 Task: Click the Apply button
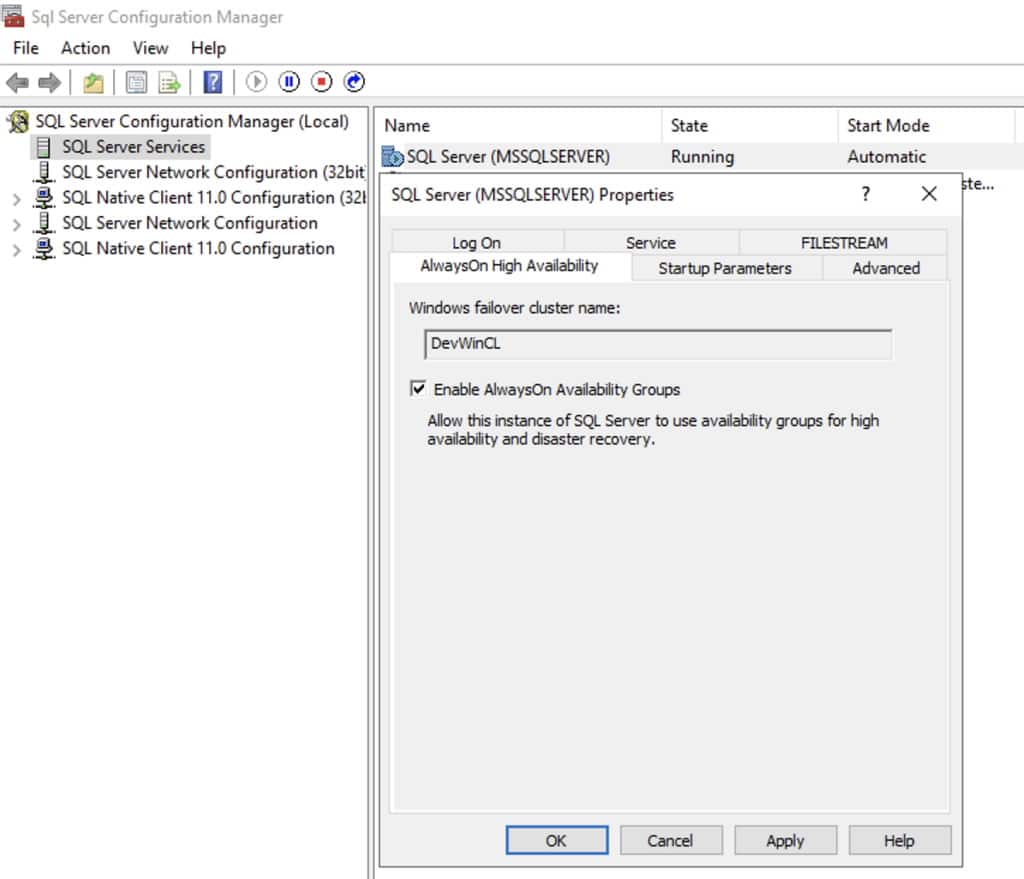point(785,840)
